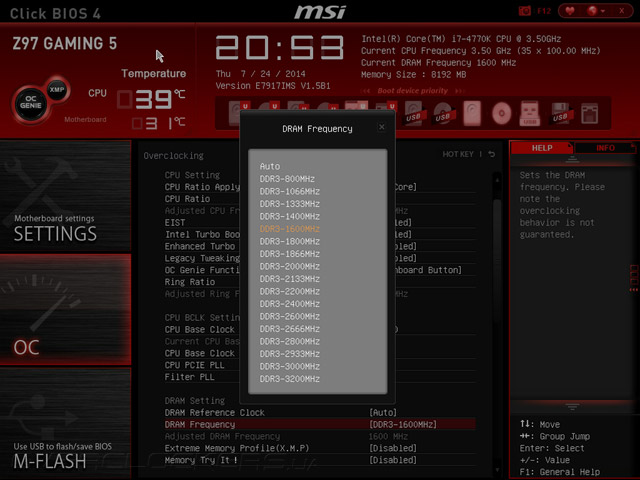Select the CD/DVD disc boot device icon
Image resolution: width=640 pixels, height=480 pixels.
pos(501,113)
